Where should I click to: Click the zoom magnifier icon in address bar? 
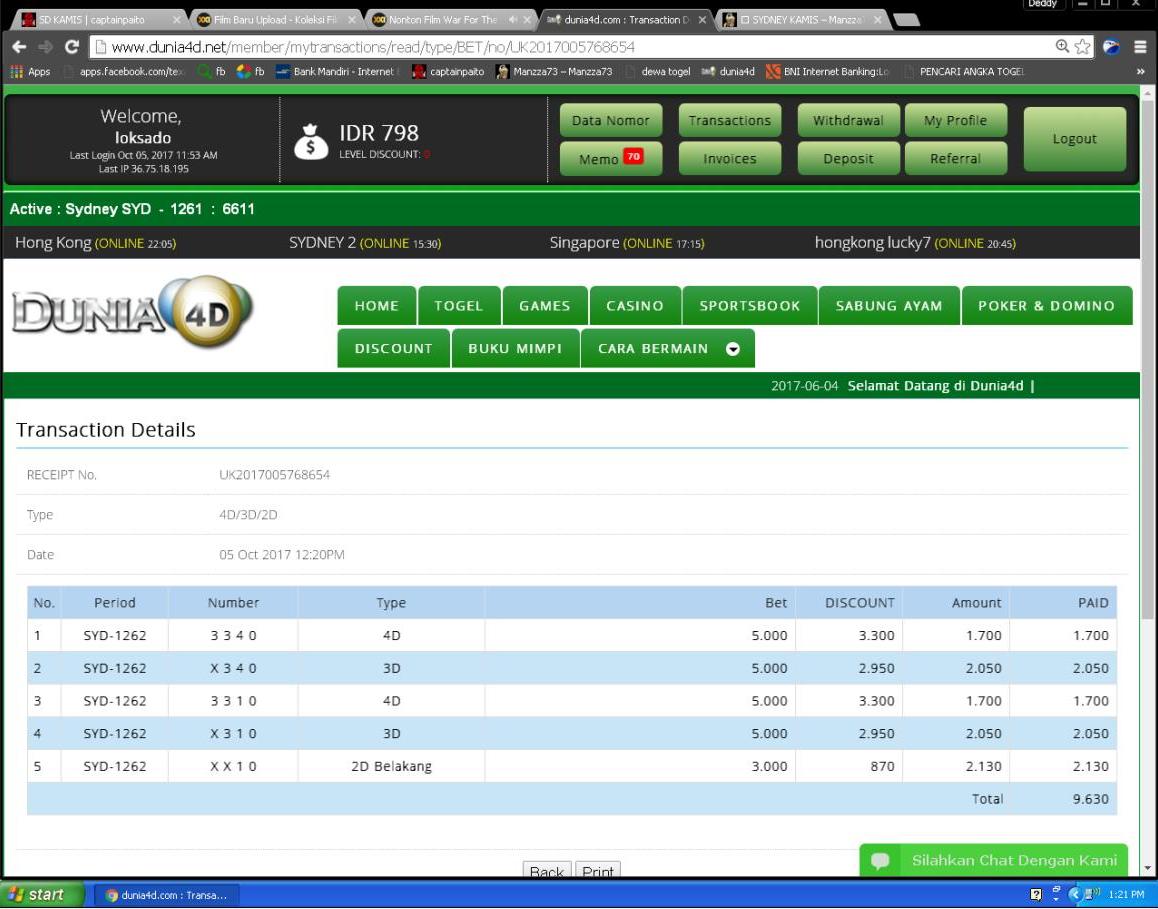(x=1063, y=47)
